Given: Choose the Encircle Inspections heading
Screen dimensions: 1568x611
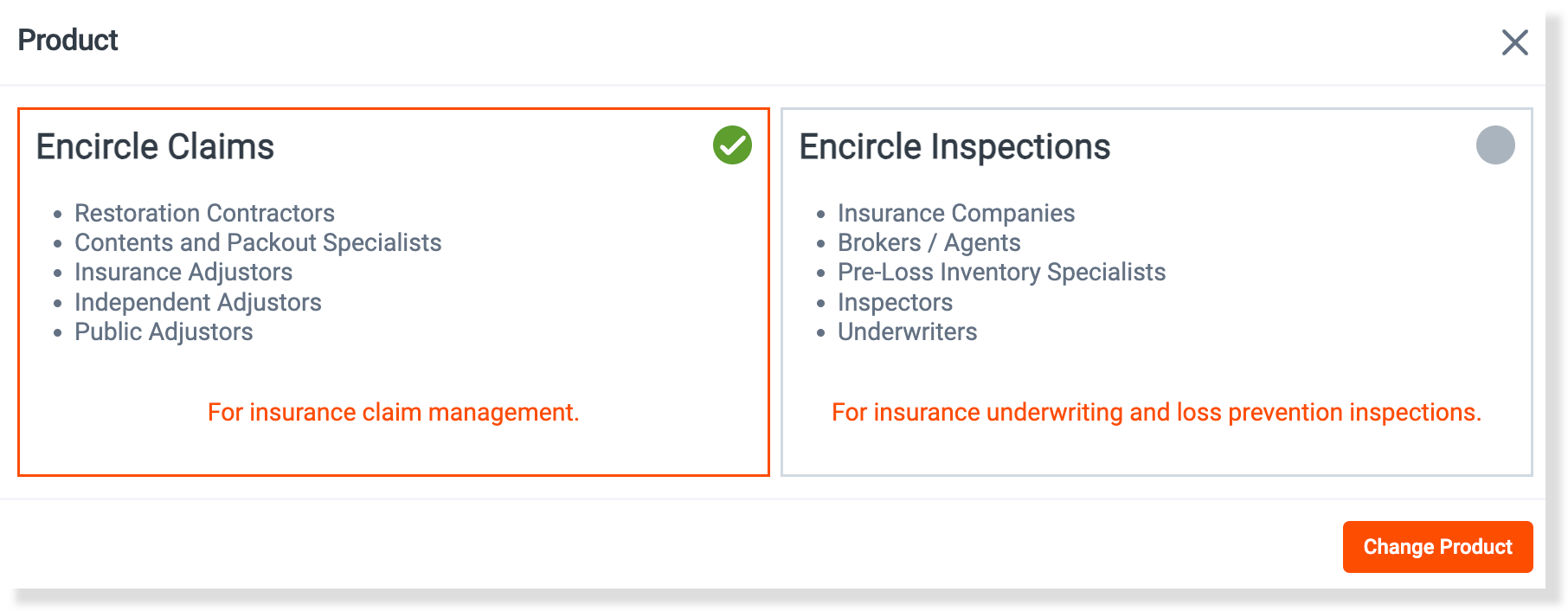Looking at the screenshot, I should click(x=954, y=146).
